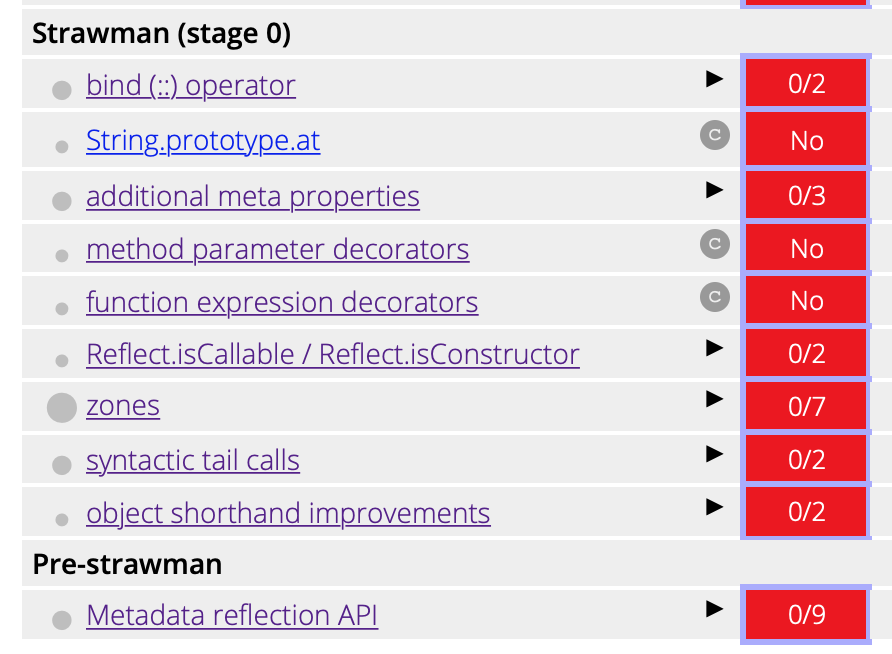Click the gray dot icon beside zones
892x654 pixels.
point(61,404)
